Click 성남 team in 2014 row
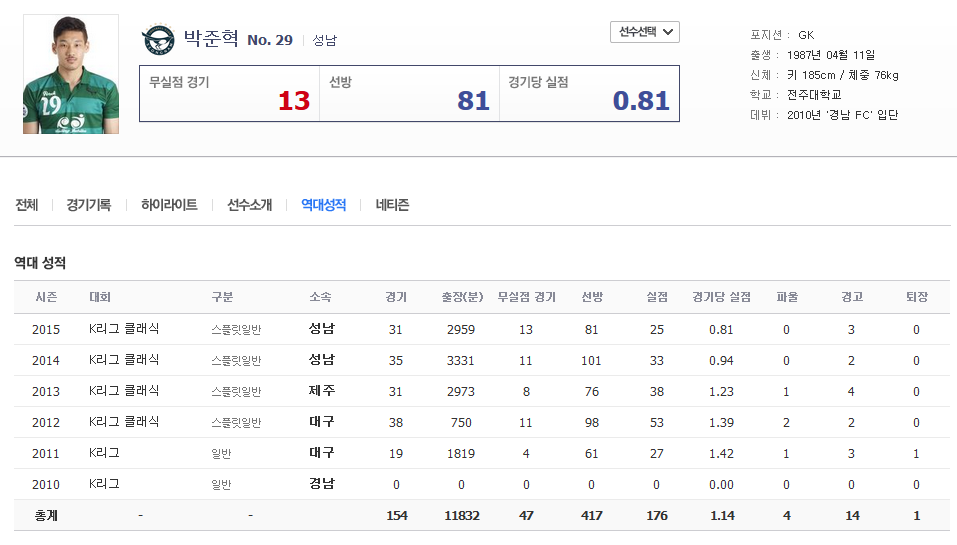The image size is (957, 545). pyautogui.click(x=322, y=359)
